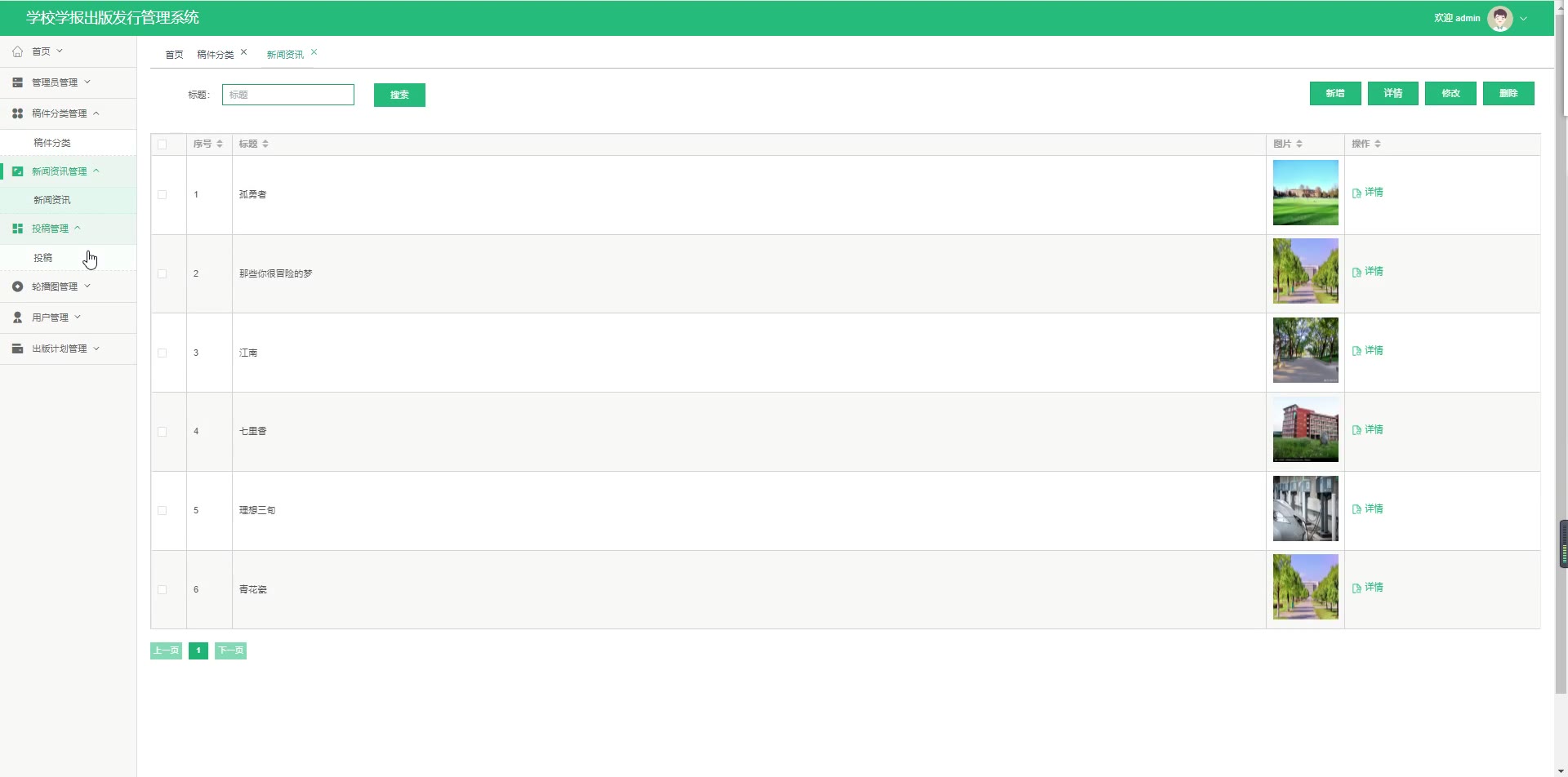Image resolution: width=1568 pixels, height=777 pixels.
Task: Click the 搜索 button
Action: (399, 95)
